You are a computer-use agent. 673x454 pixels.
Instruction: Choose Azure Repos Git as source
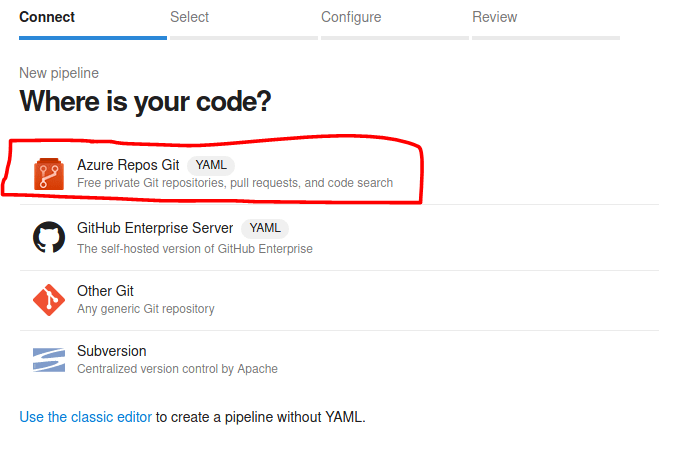[339, 174]
